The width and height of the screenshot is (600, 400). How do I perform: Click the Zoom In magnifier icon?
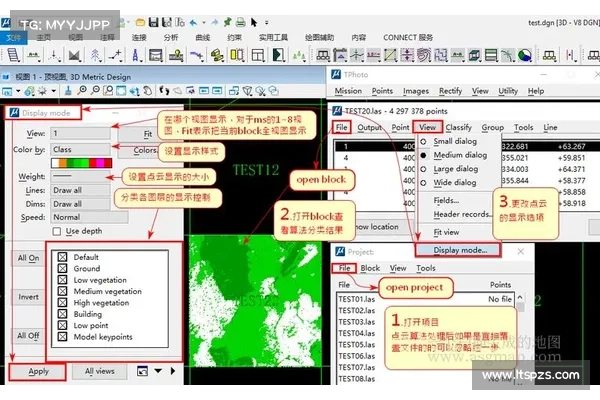[x=82, y=91]
